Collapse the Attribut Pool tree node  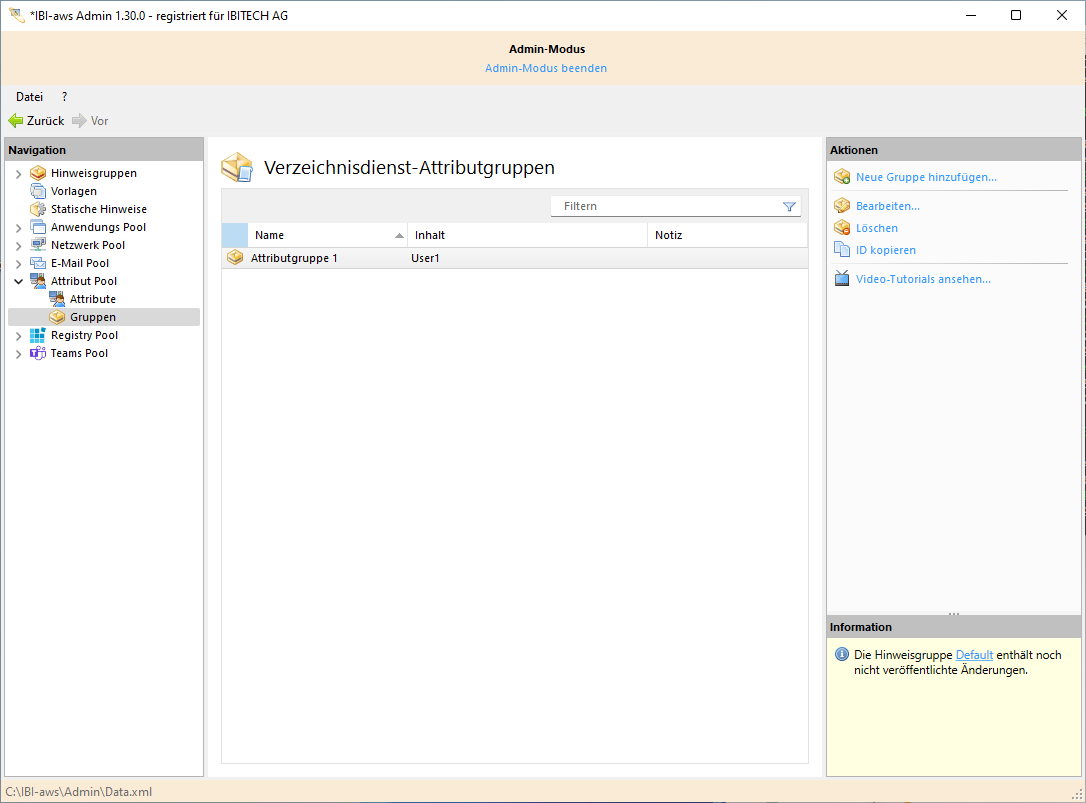18,282
